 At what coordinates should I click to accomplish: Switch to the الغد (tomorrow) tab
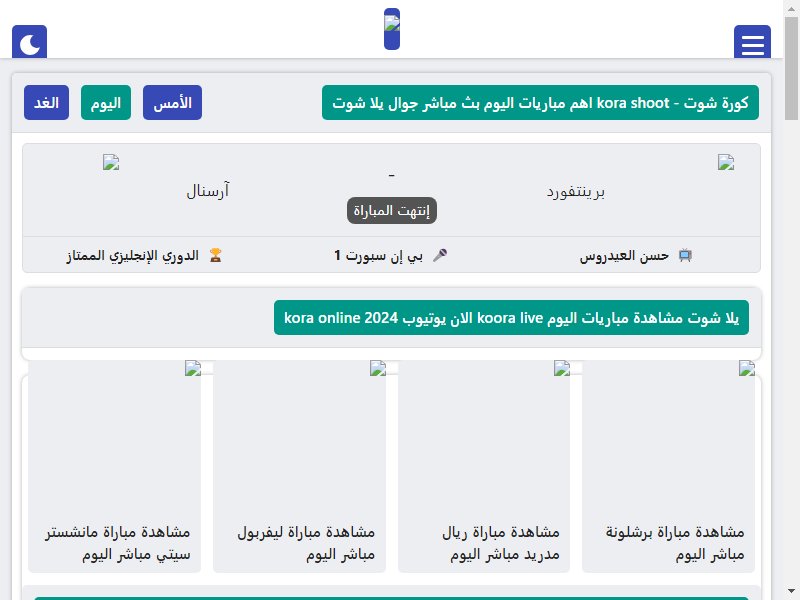pos(46,103)
